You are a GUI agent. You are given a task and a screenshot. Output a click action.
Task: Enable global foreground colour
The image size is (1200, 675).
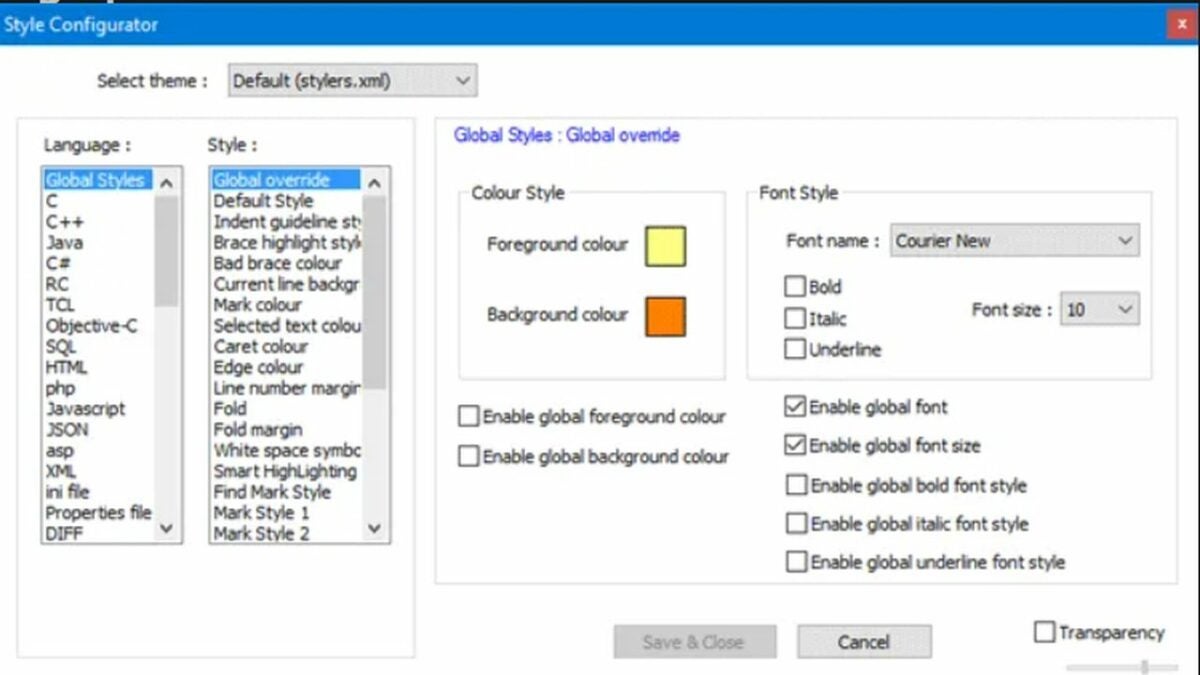coord(467,416)
